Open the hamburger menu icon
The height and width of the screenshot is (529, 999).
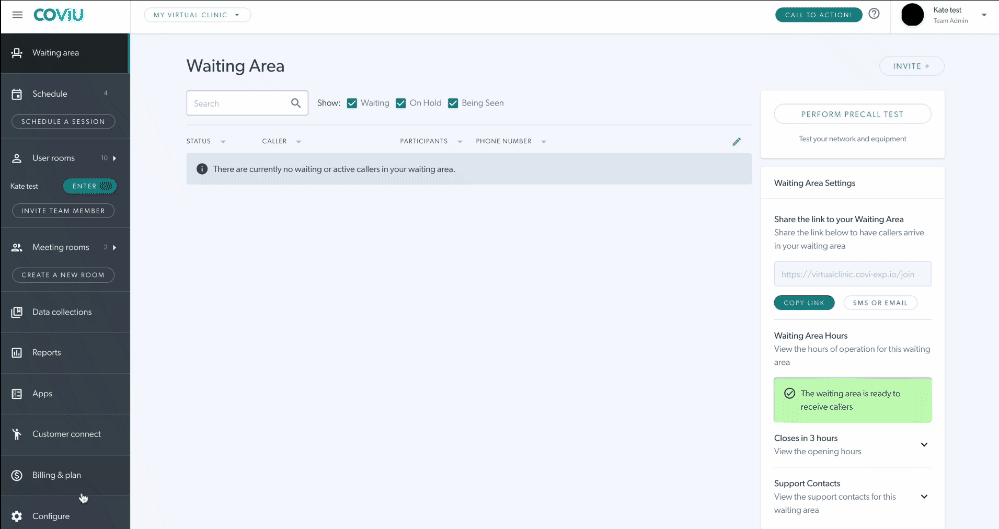[x=16, y=15]
